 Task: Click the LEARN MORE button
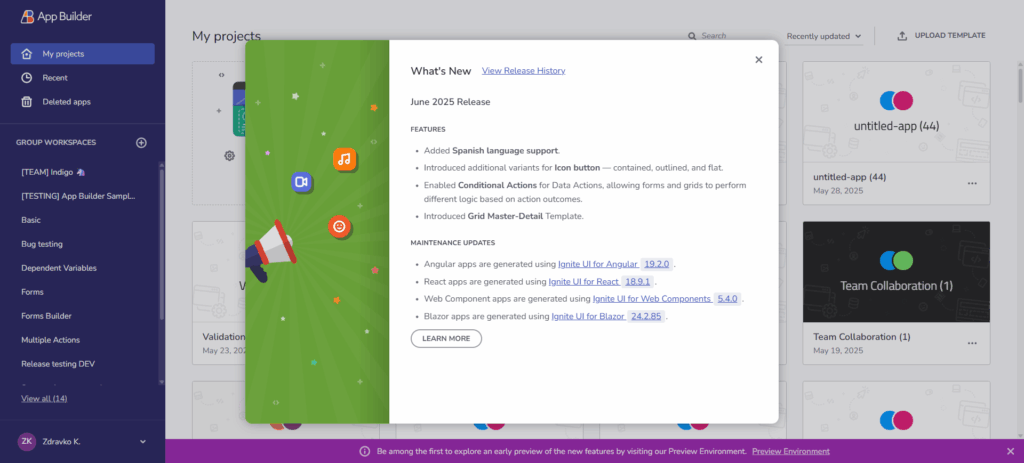(x=446, y=338)
